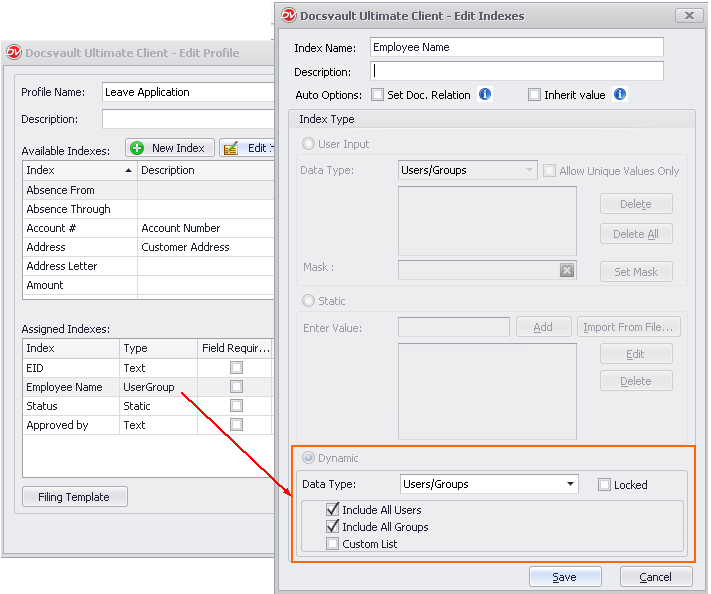The image size is (711, 594).
Task: Select Absence Through row
Action: [x=148, y=209]
